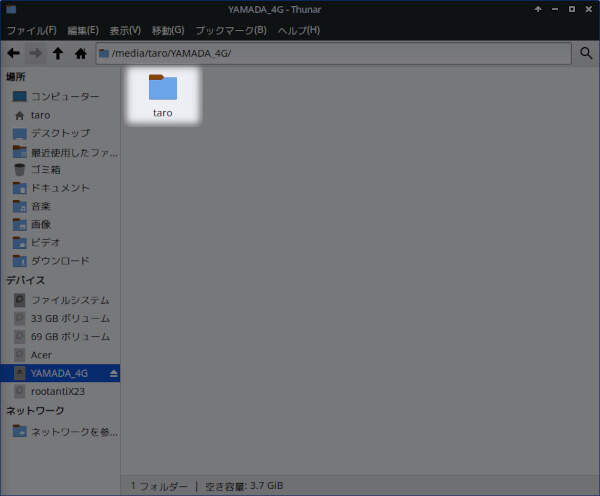The height and width of the screenshot is (496, 600).
Task: Click the computer icon beside コンピューター
Action: tap(20, 96)
